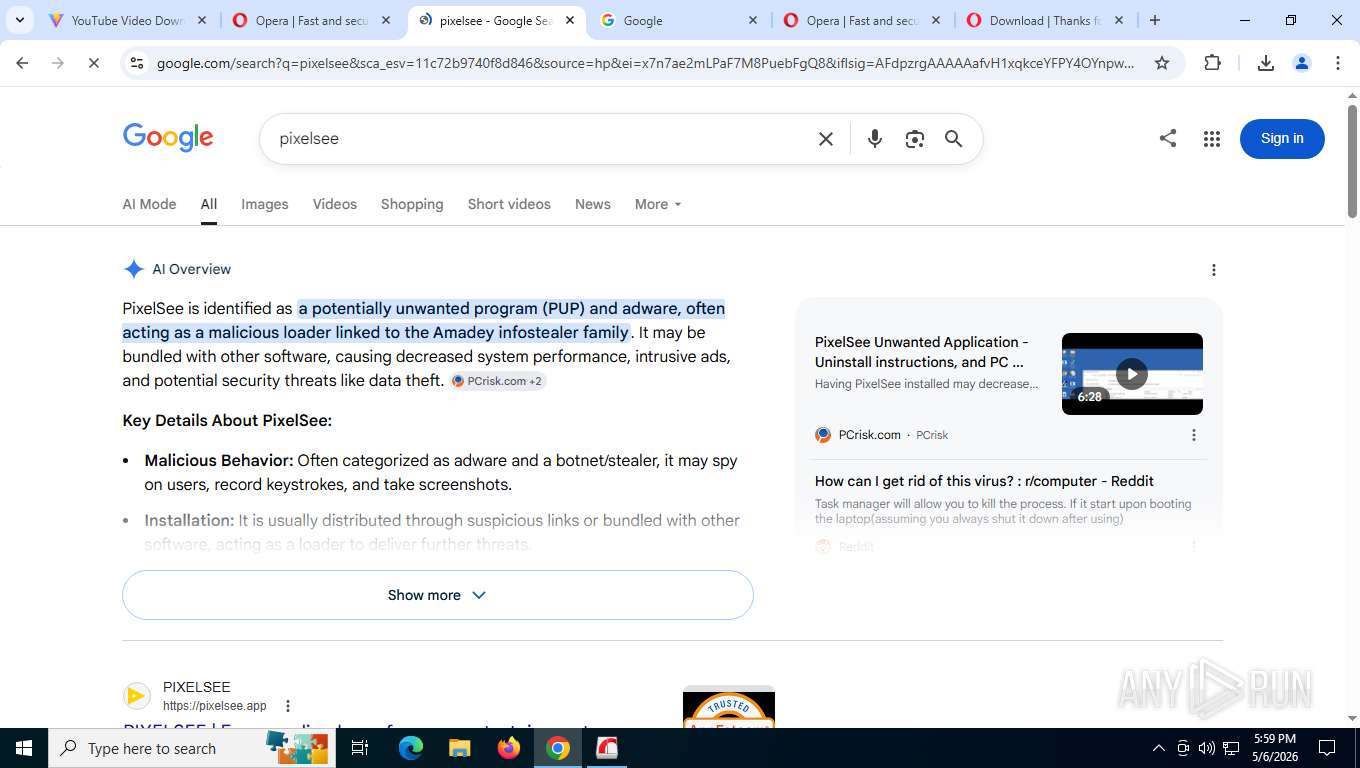Open Chrome downloads
Screen dimensions: 1360x768
tap(1265, 63)
